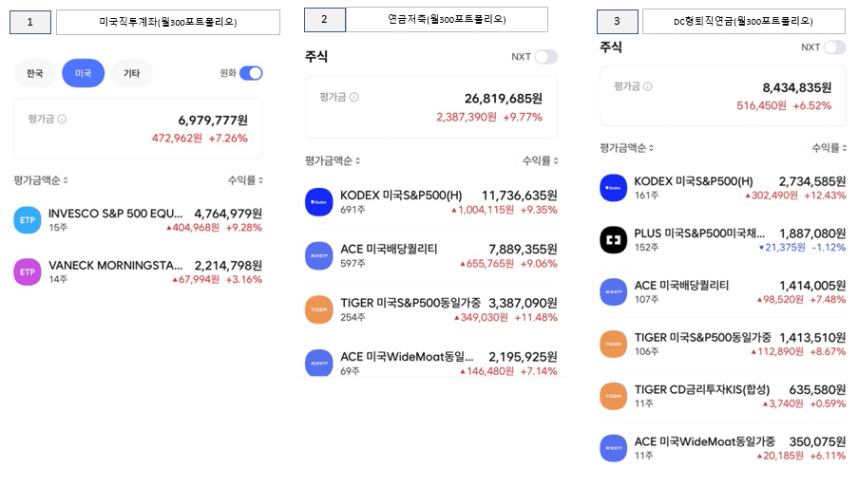Image resolution: width=858 pixels, height=486 pixels.
Task: Click the PLUS 미국S&P500 black logo icon
Action: (613, 240)
